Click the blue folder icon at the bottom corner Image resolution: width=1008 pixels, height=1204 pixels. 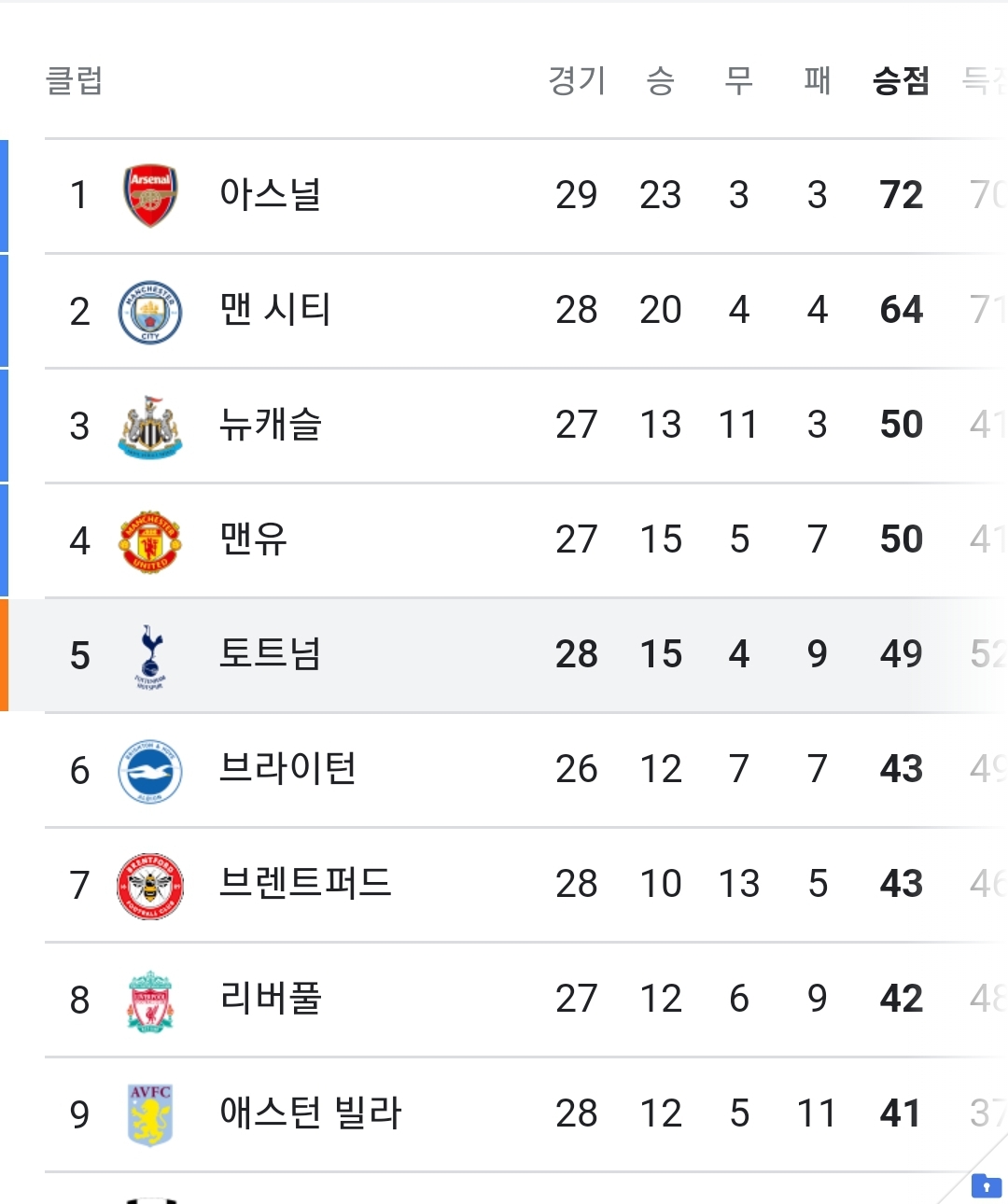tap(987, 1185)
